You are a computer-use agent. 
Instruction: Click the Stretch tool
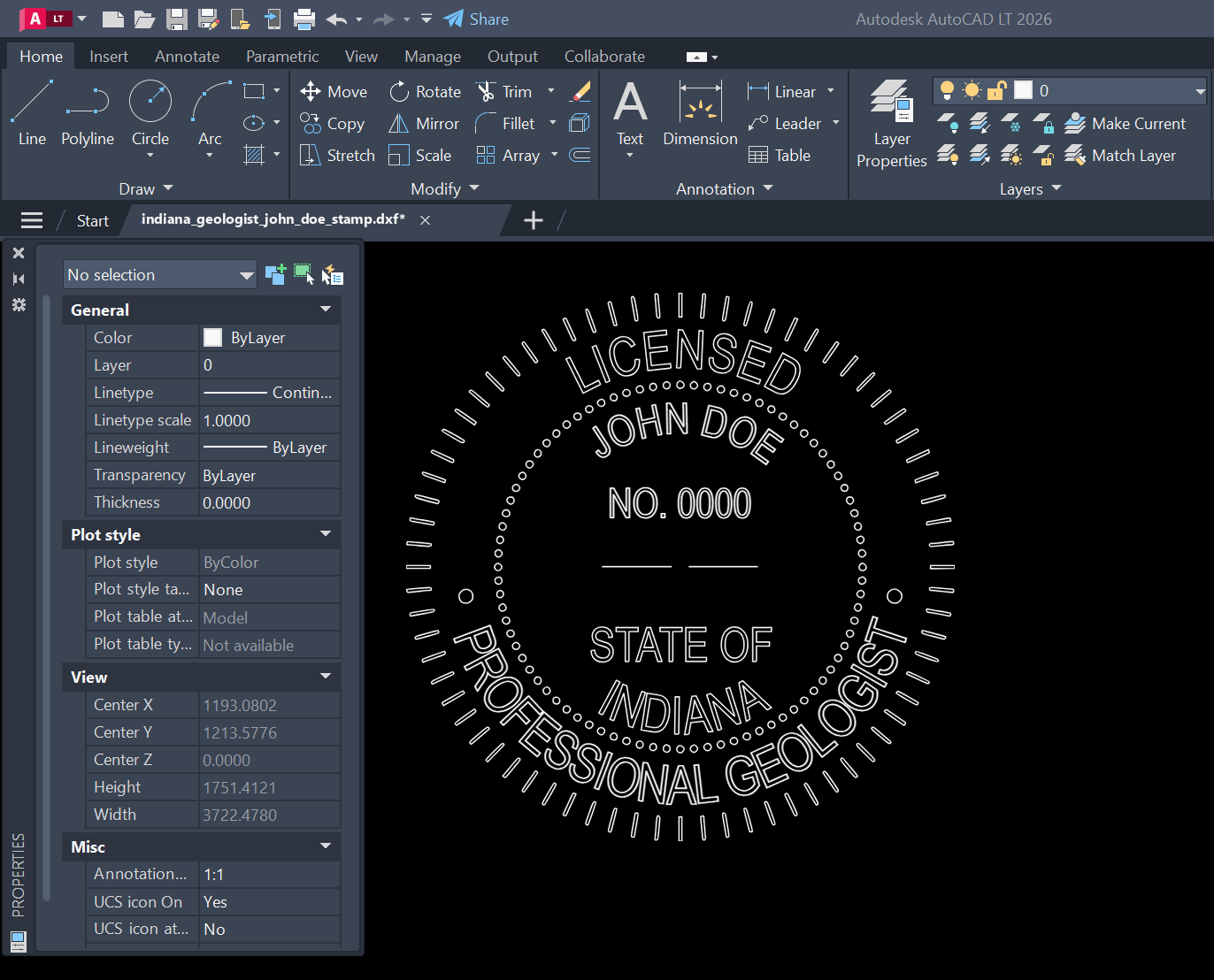coord(337,156)
